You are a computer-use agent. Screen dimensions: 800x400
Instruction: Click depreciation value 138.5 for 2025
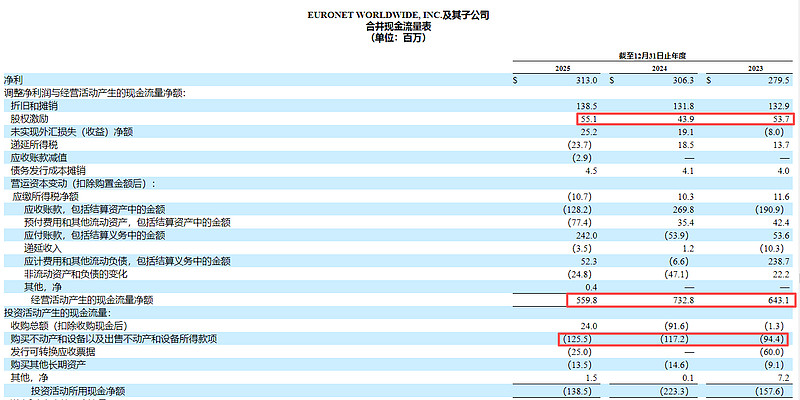point(586,106)
